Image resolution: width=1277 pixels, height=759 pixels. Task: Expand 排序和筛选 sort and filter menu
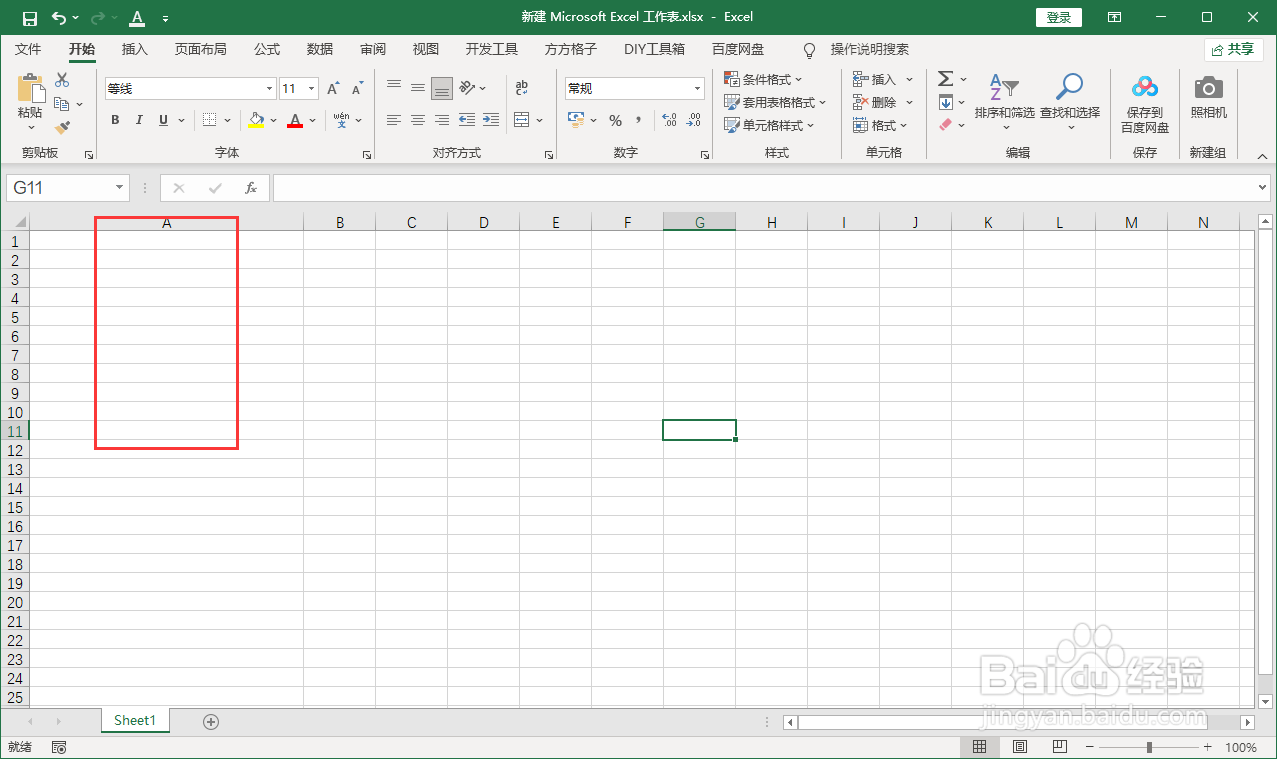1004,103
